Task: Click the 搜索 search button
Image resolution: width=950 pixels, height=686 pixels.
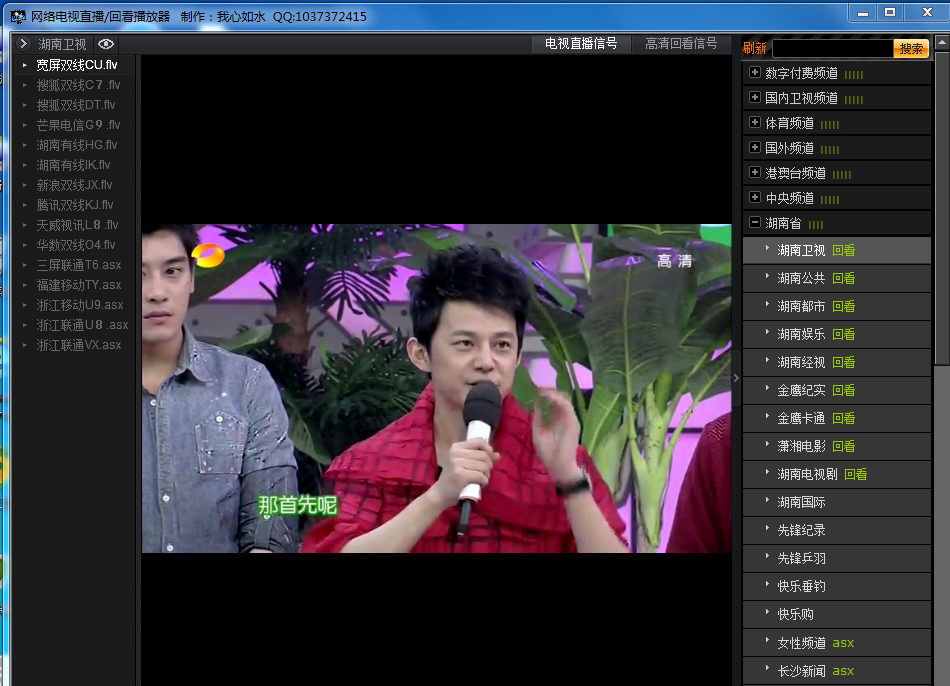Action: click(x=911, y=48)
